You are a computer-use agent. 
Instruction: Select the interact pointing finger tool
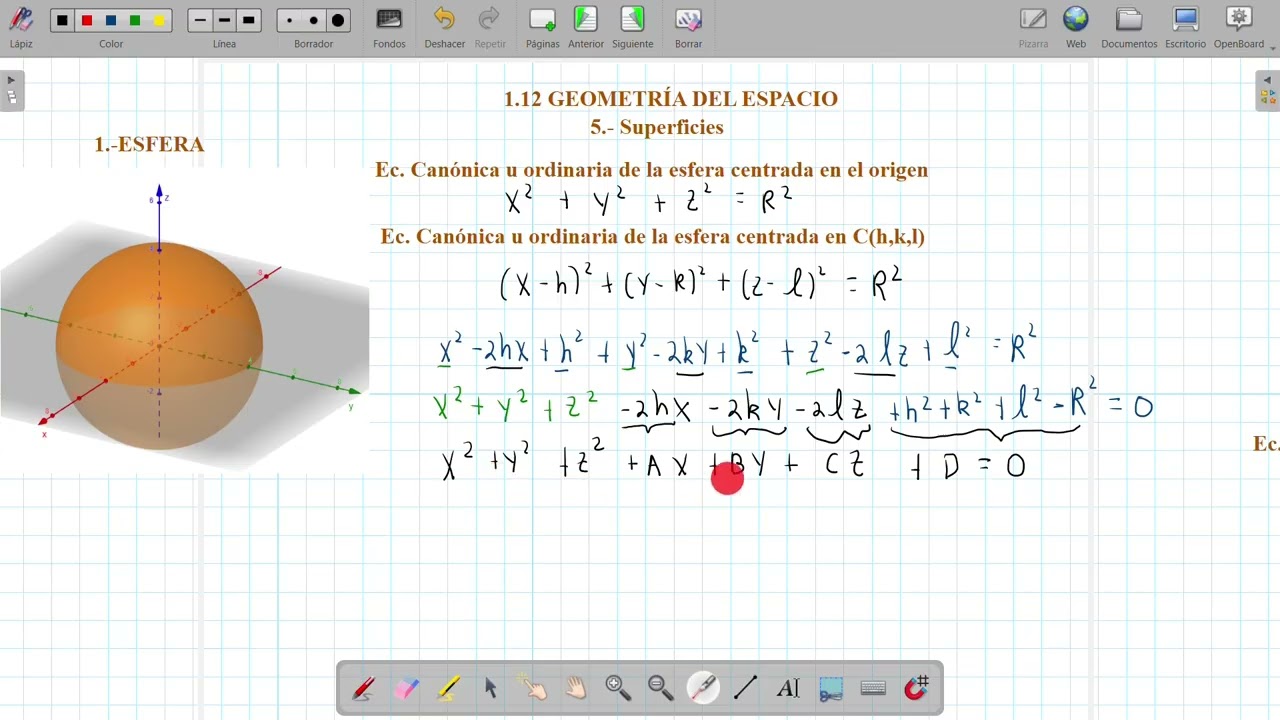[533, 688]
